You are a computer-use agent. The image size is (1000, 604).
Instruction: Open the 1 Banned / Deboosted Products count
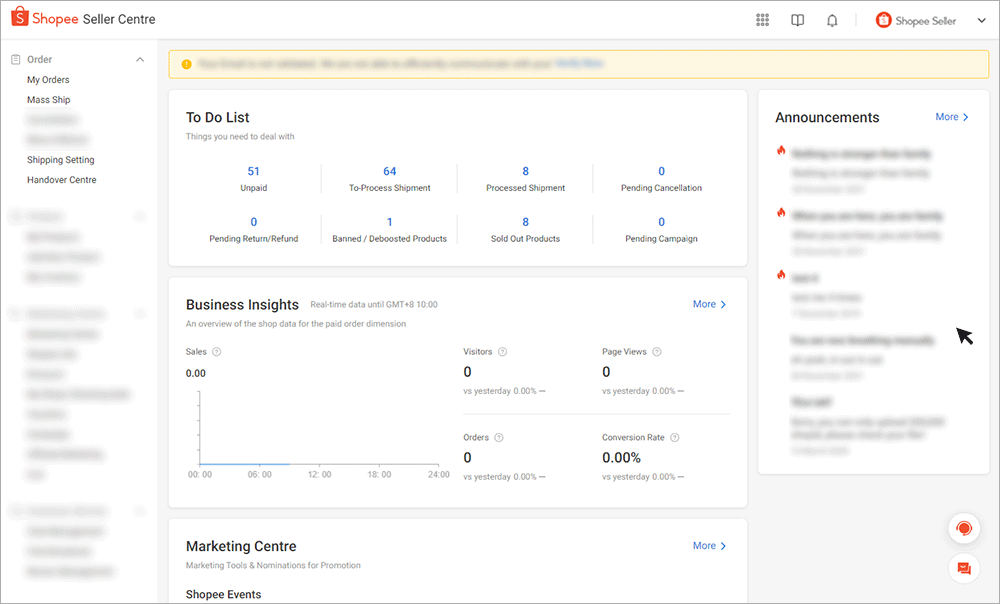[390, 222]
